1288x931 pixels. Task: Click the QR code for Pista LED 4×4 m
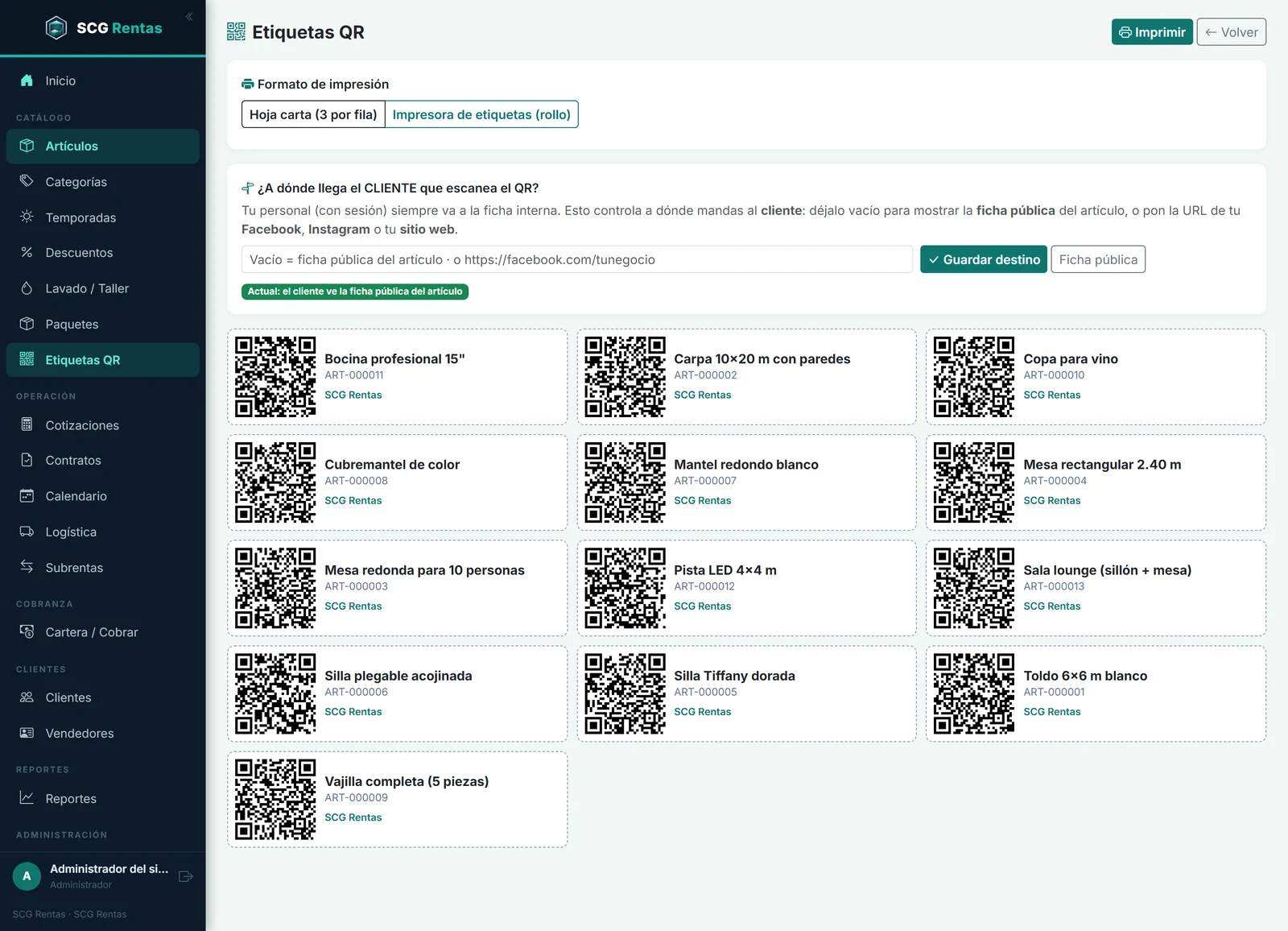625,588
